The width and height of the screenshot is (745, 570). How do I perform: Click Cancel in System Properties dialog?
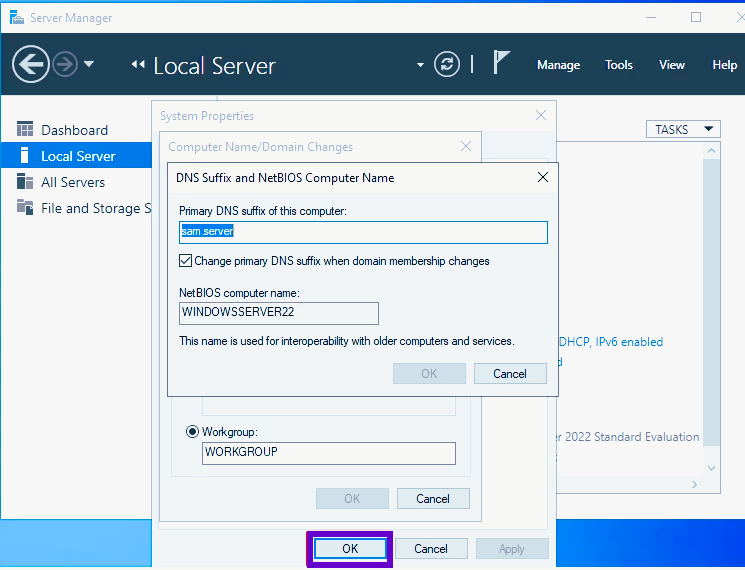click(x=431, y=549)
